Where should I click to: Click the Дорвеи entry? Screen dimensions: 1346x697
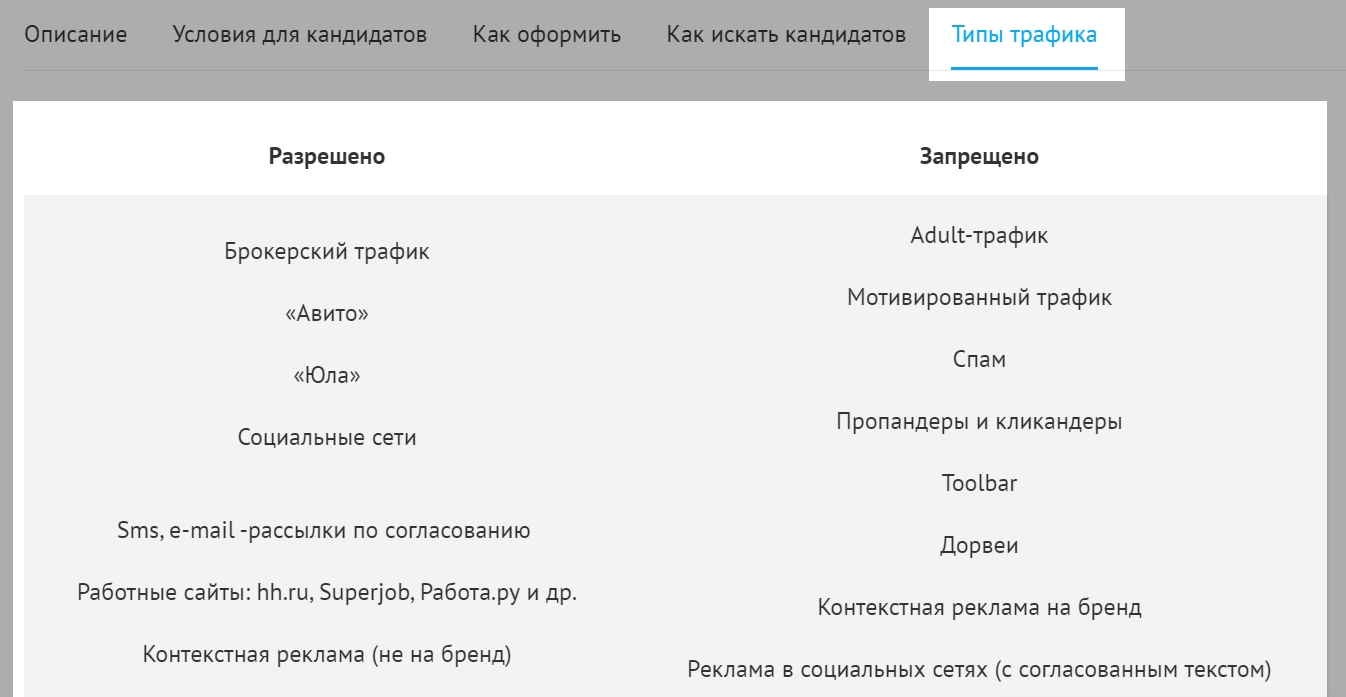[x=979, y=546]
